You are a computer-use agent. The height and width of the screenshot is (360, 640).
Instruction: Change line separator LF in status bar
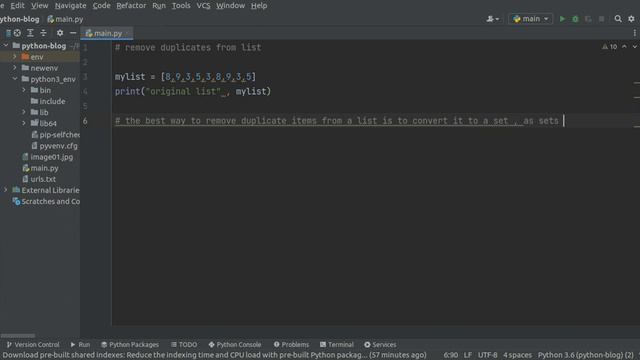pos(468,355)
